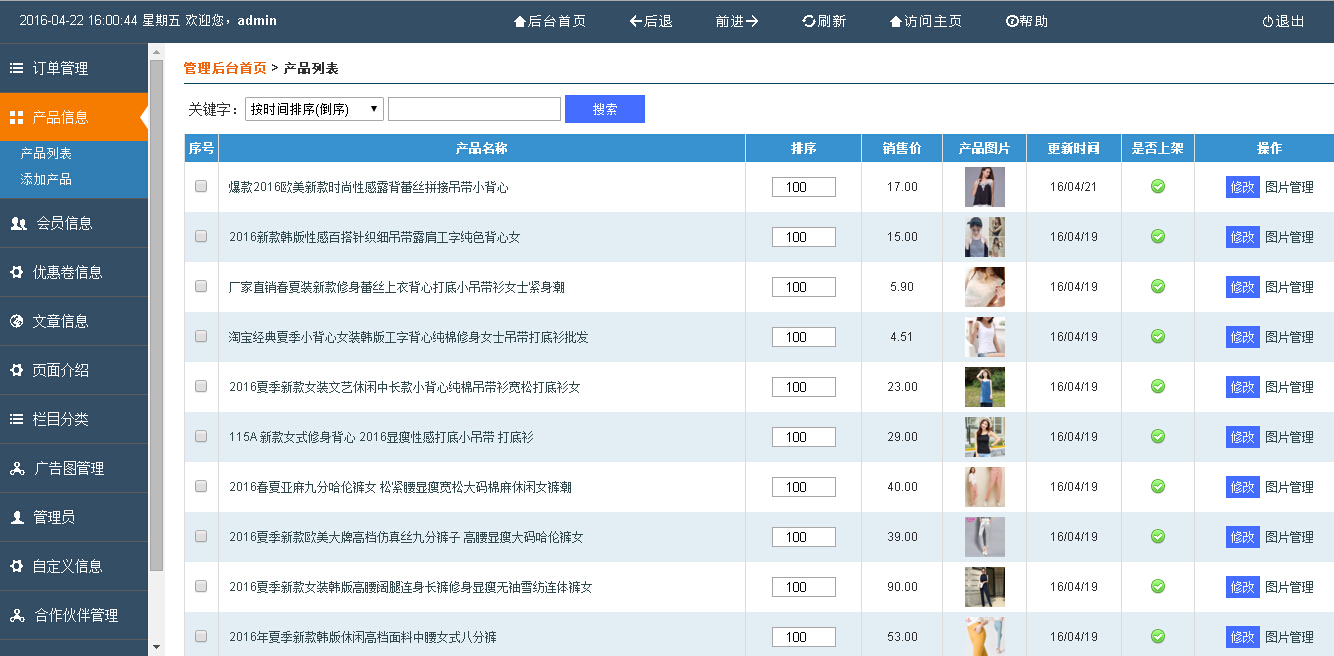
Task: Click the 后退 back arrow icon
Action: click(x=635, y=21)
